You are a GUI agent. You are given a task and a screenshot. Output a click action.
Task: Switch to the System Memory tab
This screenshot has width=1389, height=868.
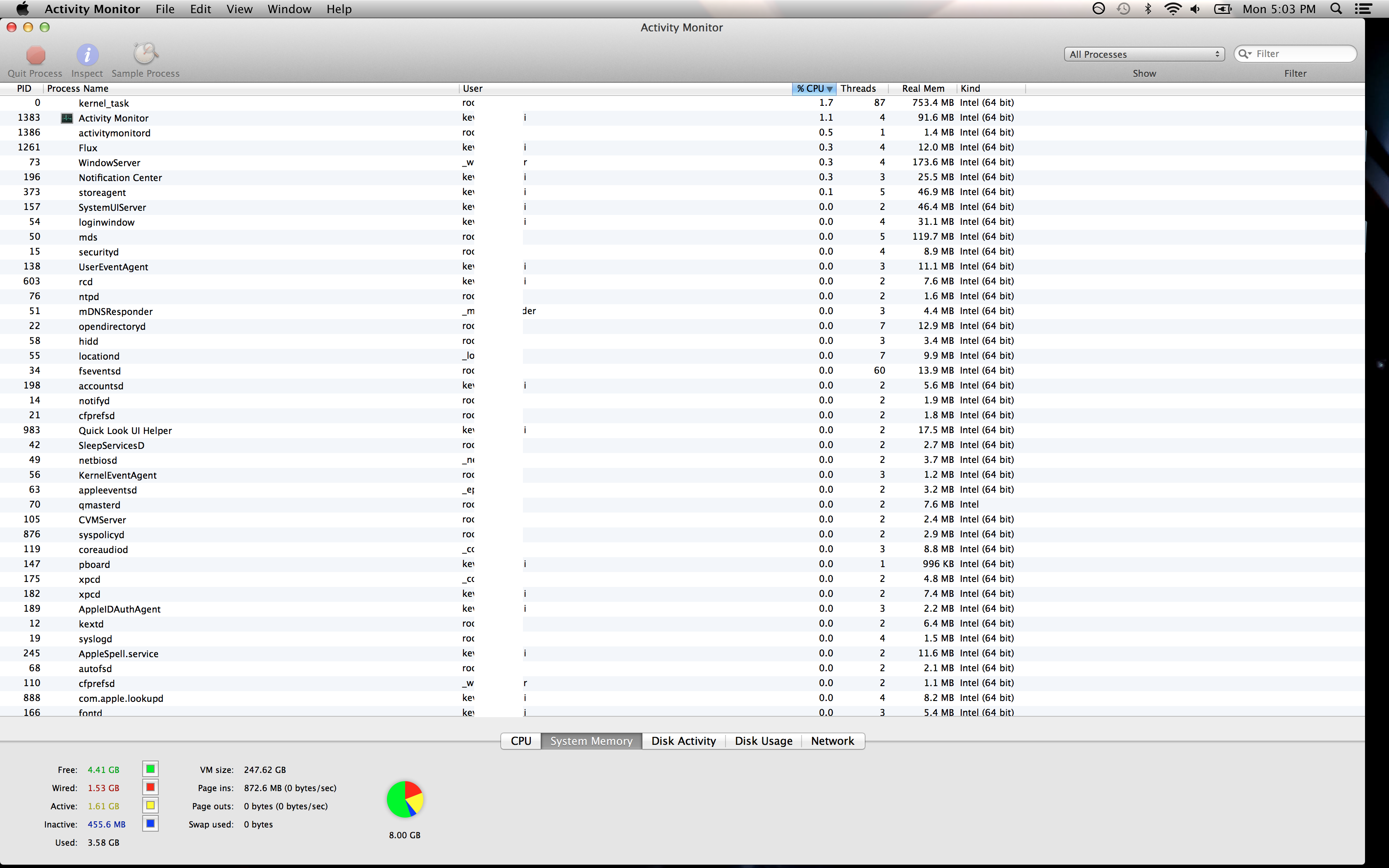[x=591, y=741]
